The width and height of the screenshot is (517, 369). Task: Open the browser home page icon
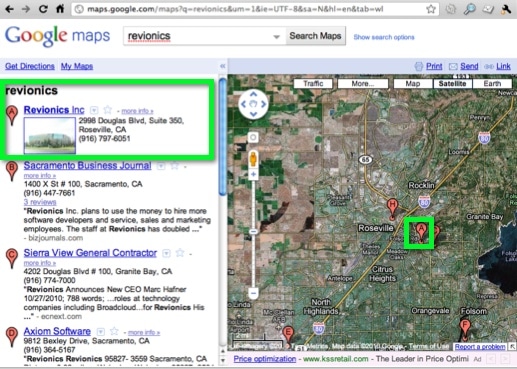point(60,9)
